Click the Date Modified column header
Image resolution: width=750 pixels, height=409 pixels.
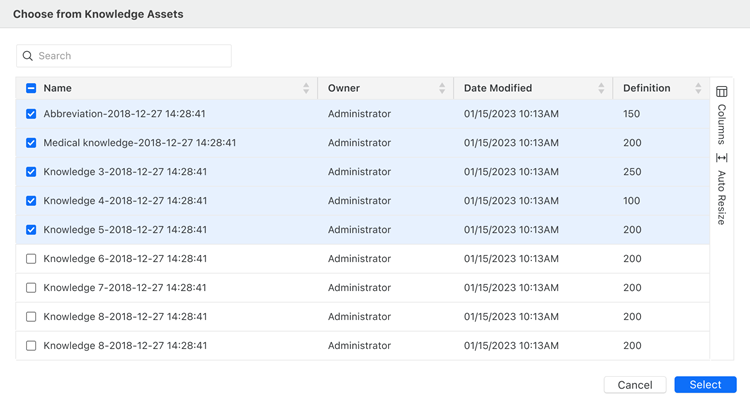click(x=498, y=89)
